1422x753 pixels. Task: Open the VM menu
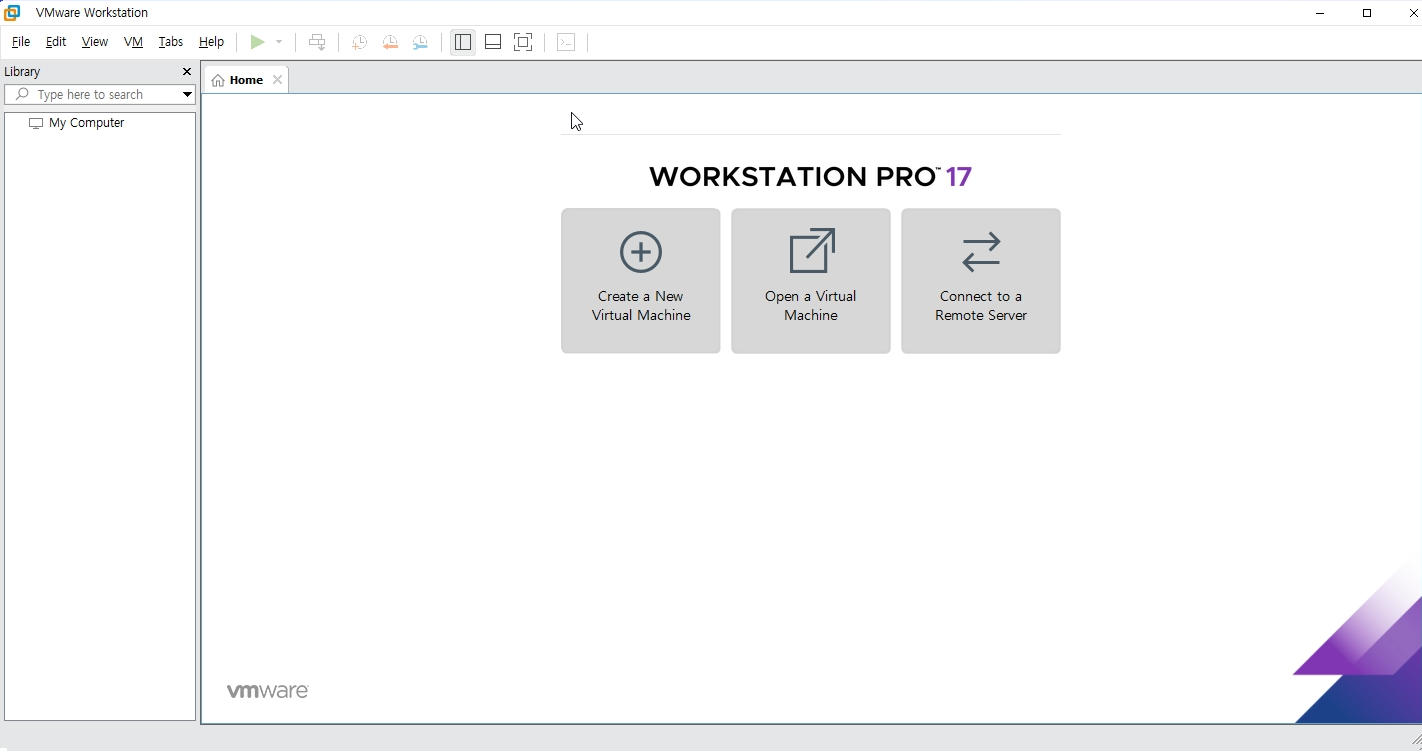coord(133,42)
